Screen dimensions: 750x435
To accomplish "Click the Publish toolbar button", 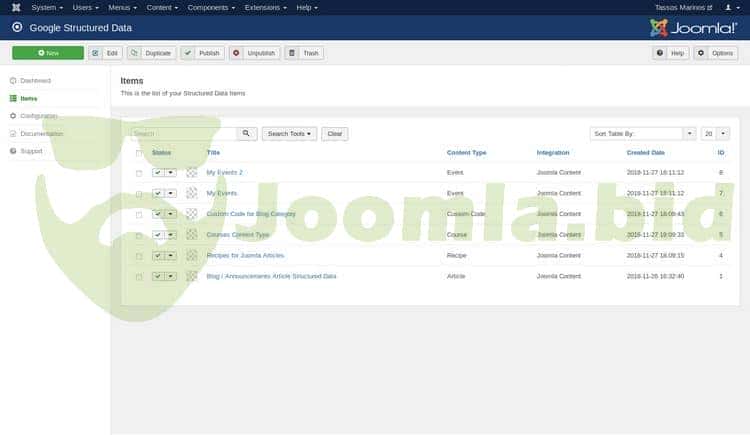I will [x=202, y=53].
